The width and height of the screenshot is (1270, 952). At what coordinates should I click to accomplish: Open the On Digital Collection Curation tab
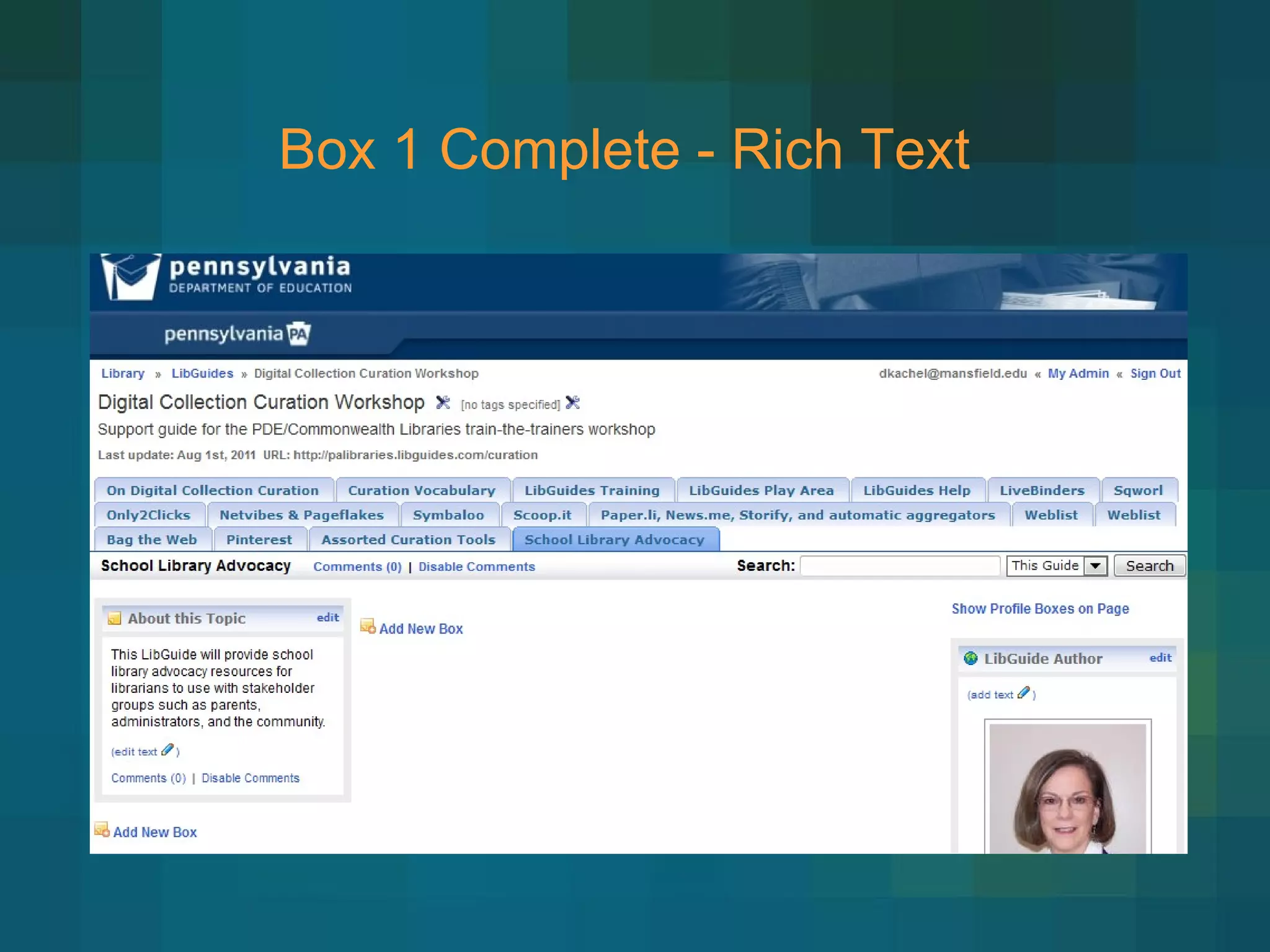pos(213,490)
